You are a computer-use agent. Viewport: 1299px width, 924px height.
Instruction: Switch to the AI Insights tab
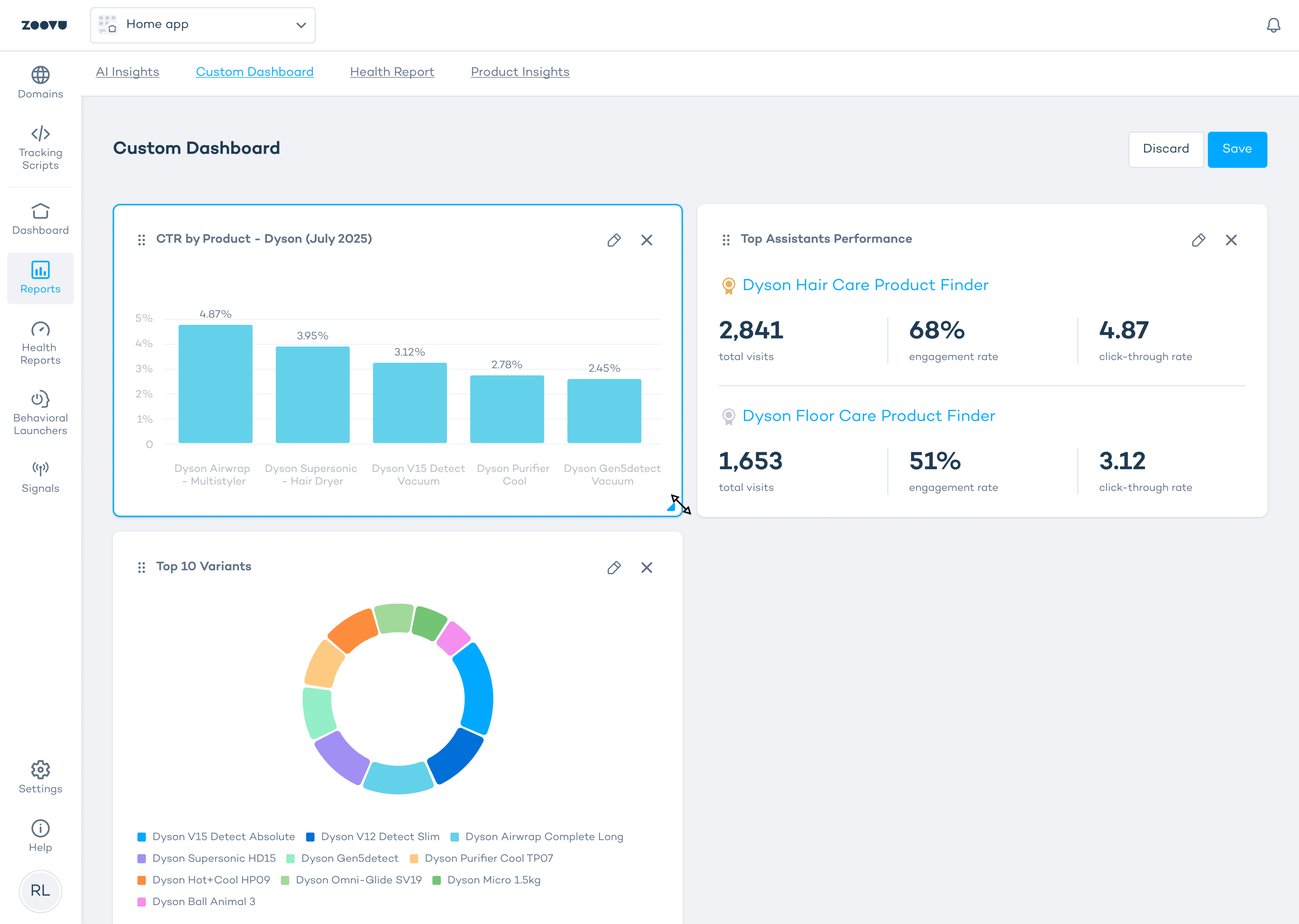point(127,72)
